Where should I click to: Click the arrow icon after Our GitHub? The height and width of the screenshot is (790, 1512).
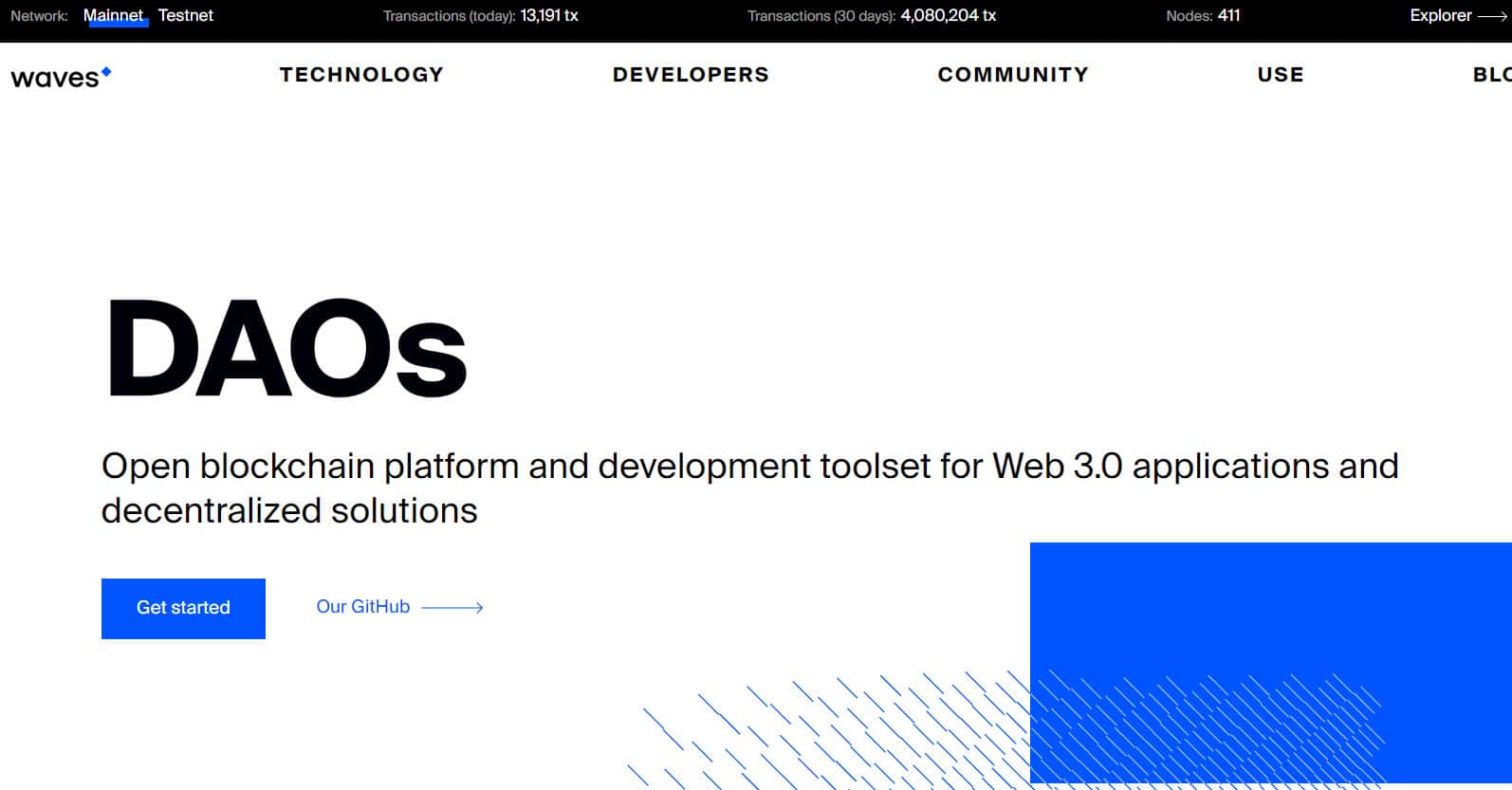[x=452, y=608]
